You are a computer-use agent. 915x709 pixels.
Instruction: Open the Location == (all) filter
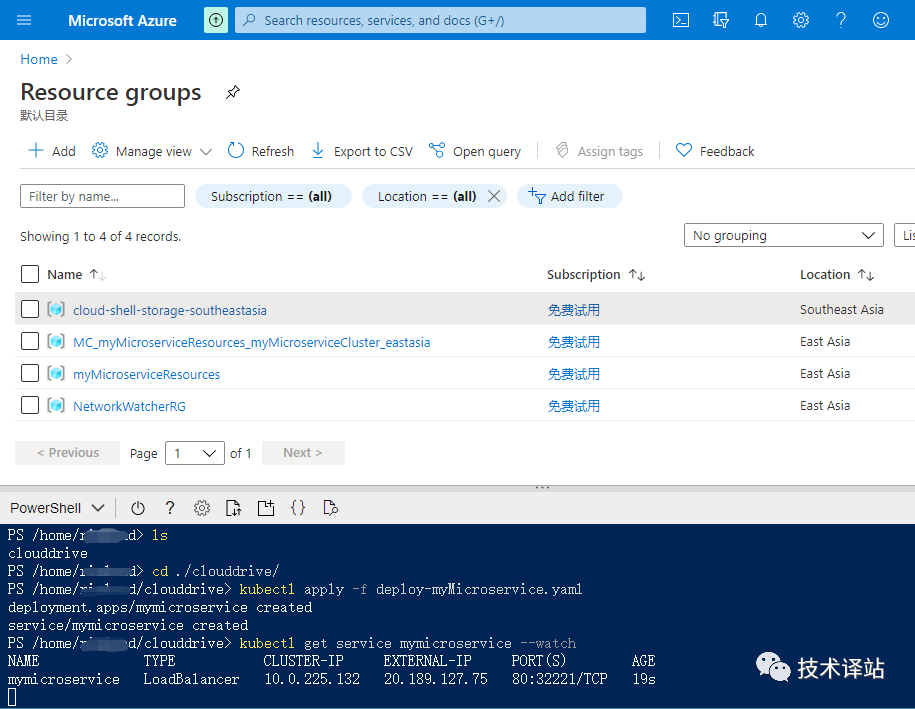(x=427, y=196)
